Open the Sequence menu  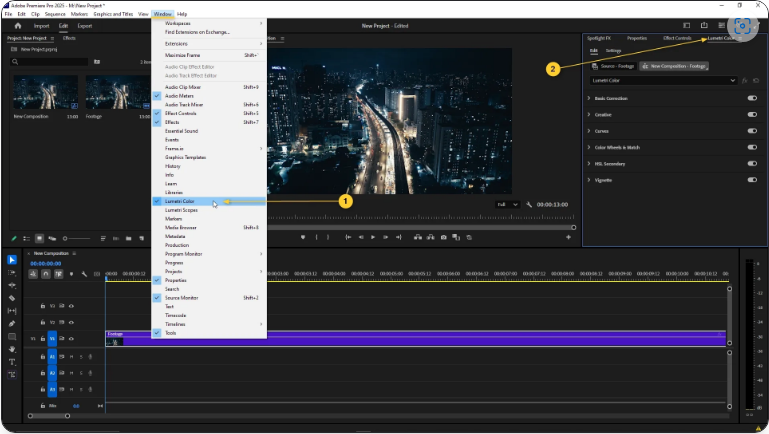tap(55, 14)
